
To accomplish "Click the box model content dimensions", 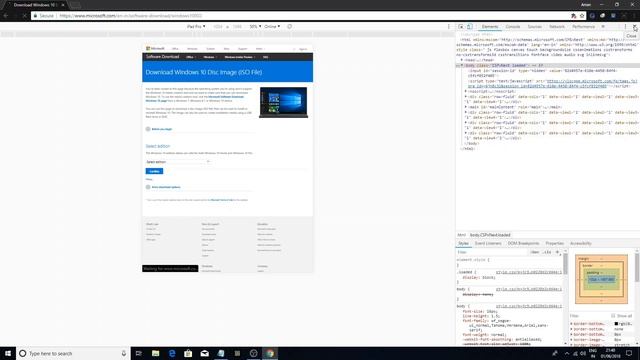I will [x=601, y=280].
